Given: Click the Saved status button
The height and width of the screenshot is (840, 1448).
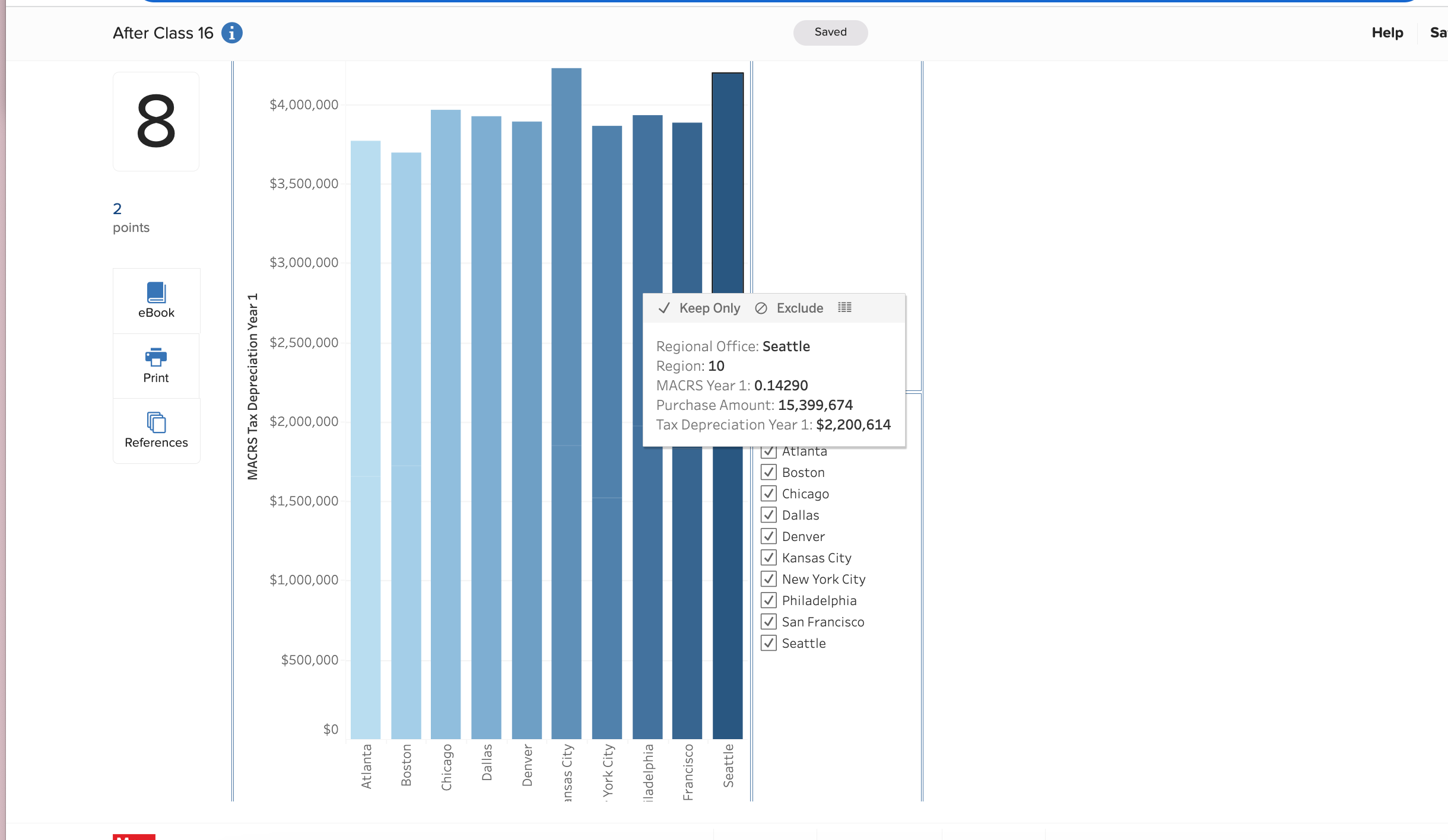Looking at the screenshot, I should [x=830, y=32].
